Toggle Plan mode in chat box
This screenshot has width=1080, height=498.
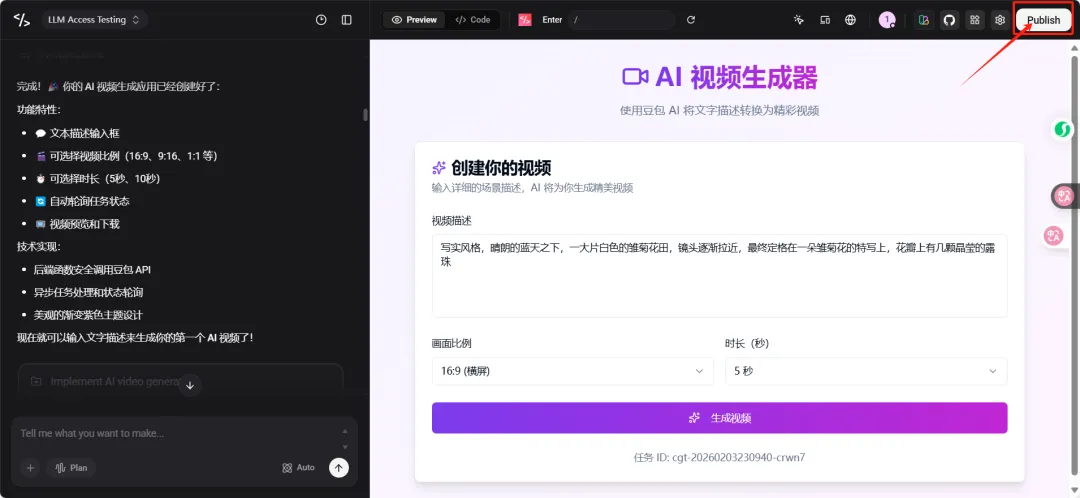coord(71,468)
